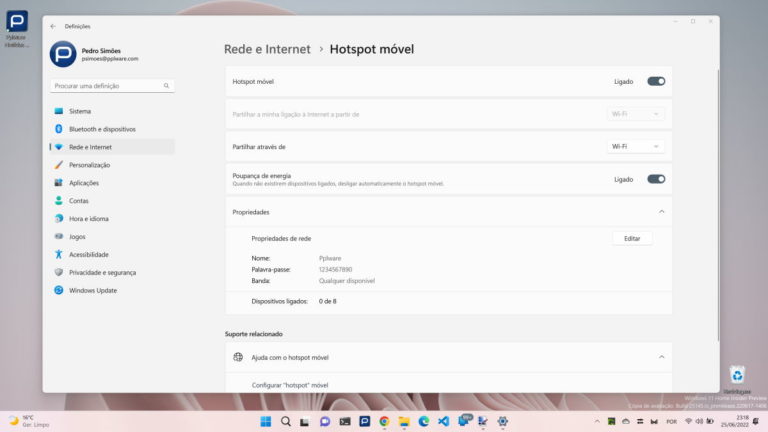Select Contas in the sidebar
Image resolution: width=768 pixels, height=432 pixels.
click(x=79, y=201)
